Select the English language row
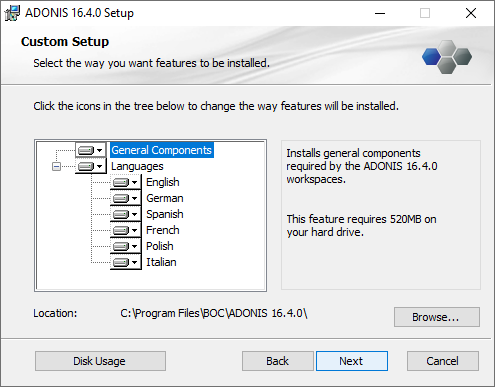Image resolution: width=495 pixels, height=387 pixels. tap(163, 182)
